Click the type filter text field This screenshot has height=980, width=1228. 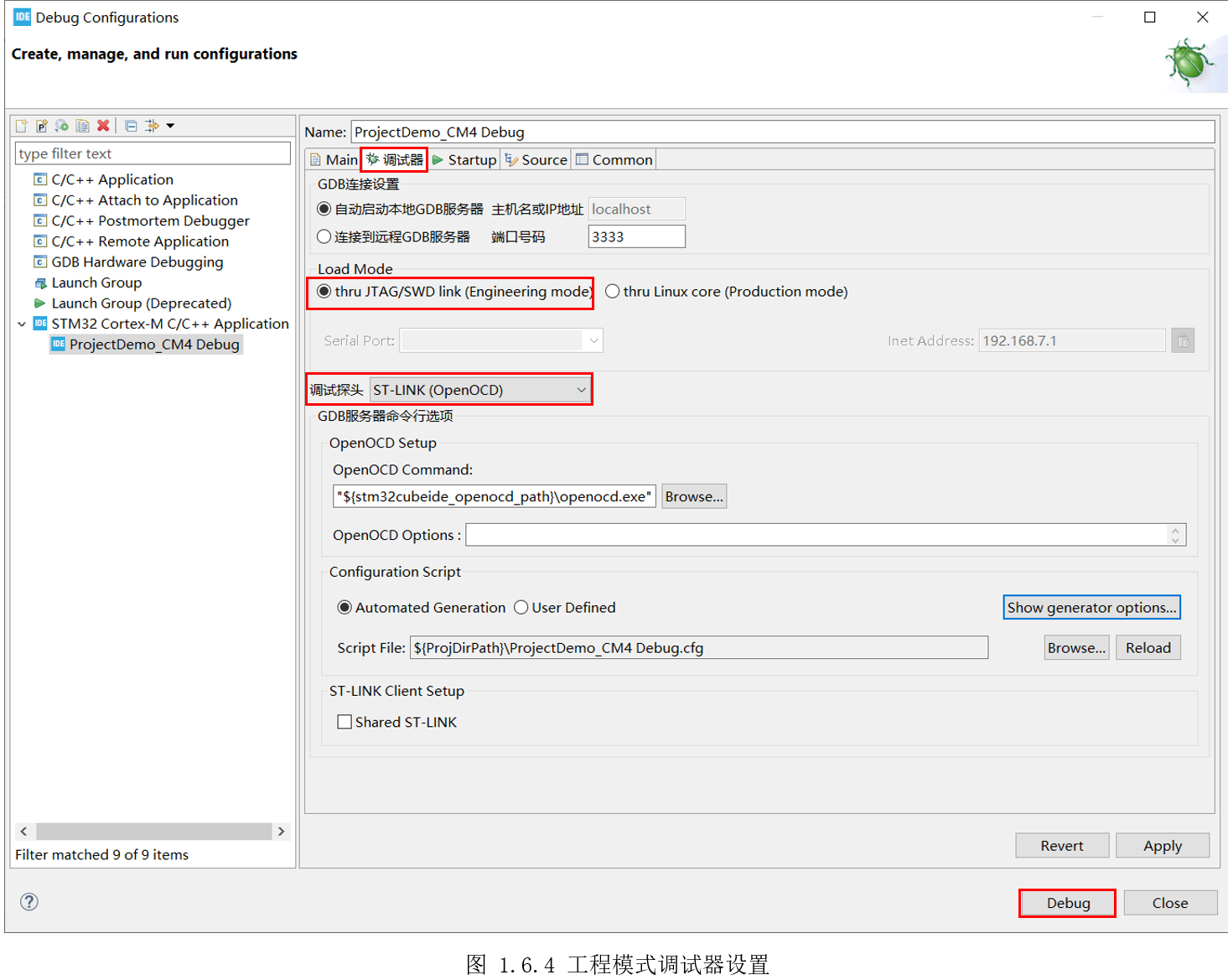(x=153, y=153)
